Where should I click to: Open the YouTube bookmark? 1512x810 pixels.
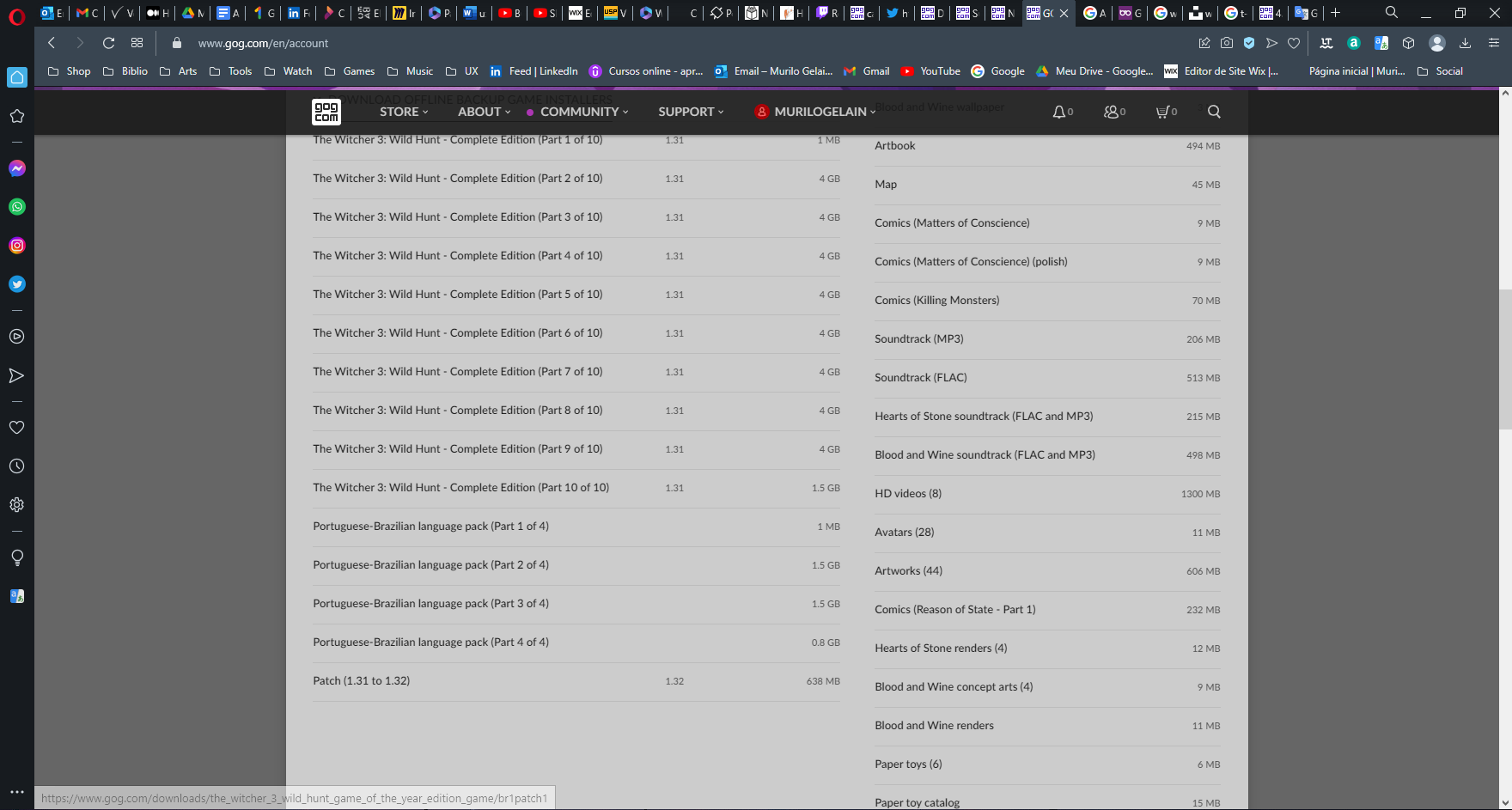click(x=930, y=71)
